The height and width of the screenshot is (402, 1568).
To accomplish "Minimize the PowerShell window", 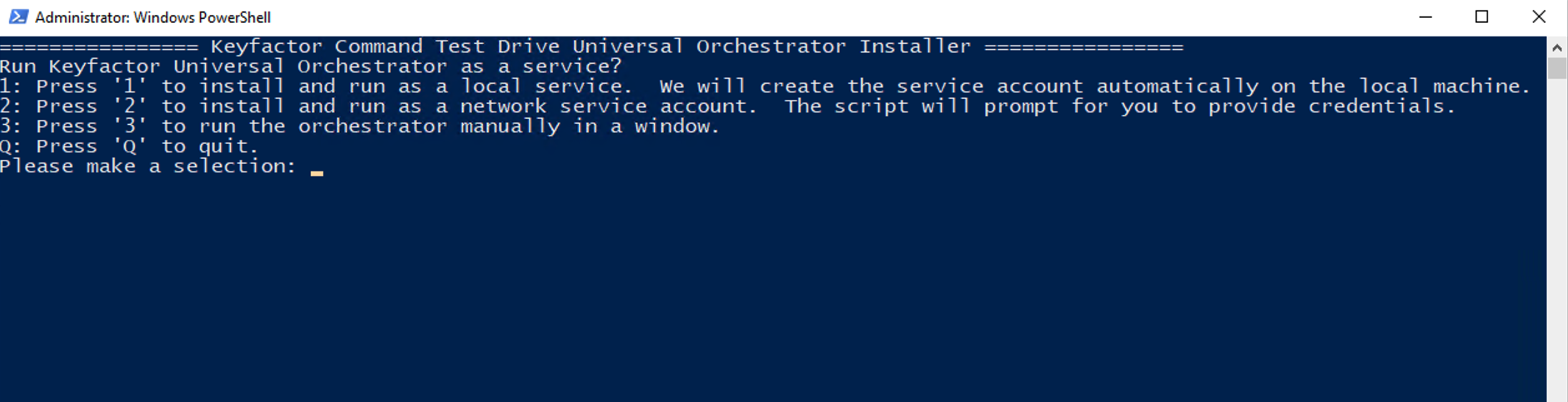I will (x=1425, y=17).
